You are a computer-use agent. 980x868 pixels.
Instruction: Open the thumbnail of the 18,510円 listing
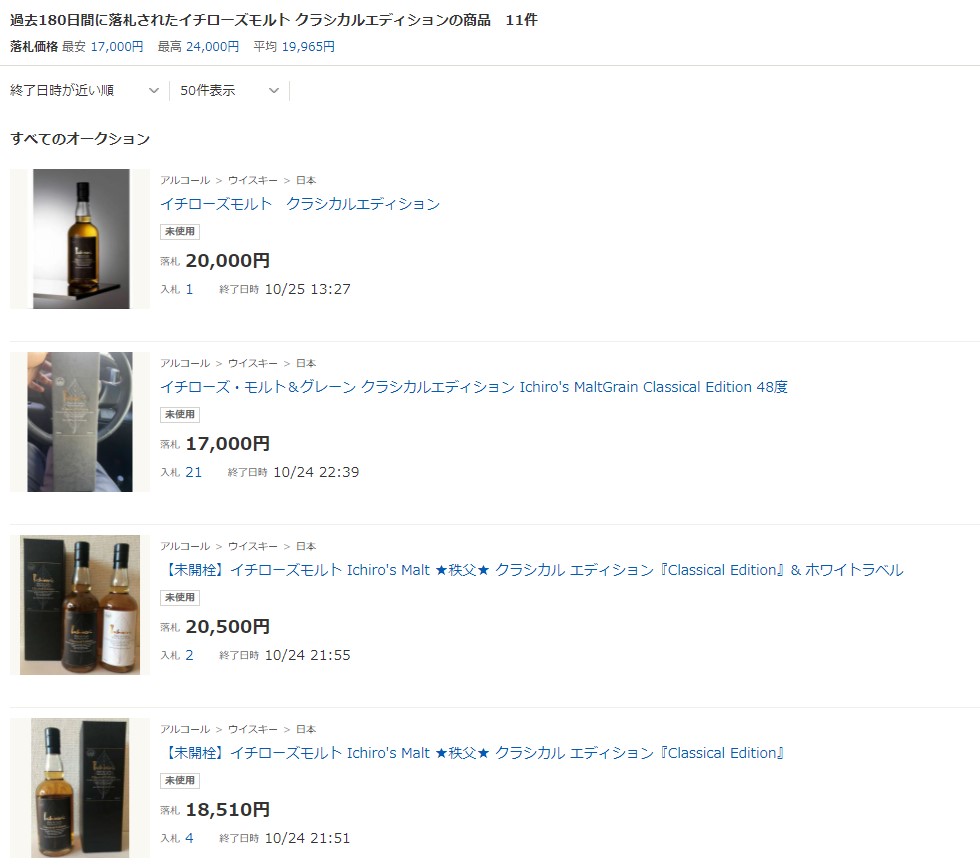[80, 788]
